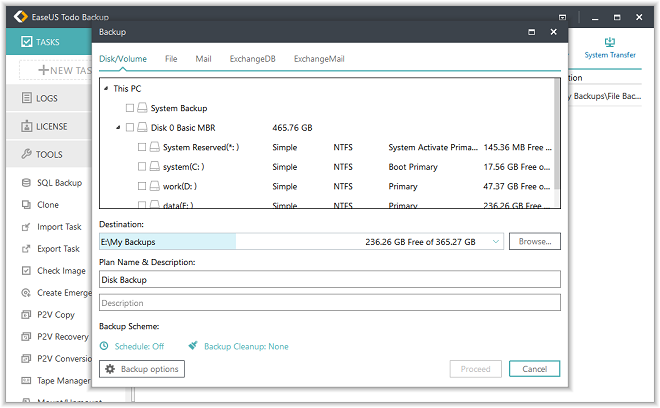Screen dimensions: 660x408
Task: Collapse the Disk 0 Basic MBR node
Action: tap(118, 128)
